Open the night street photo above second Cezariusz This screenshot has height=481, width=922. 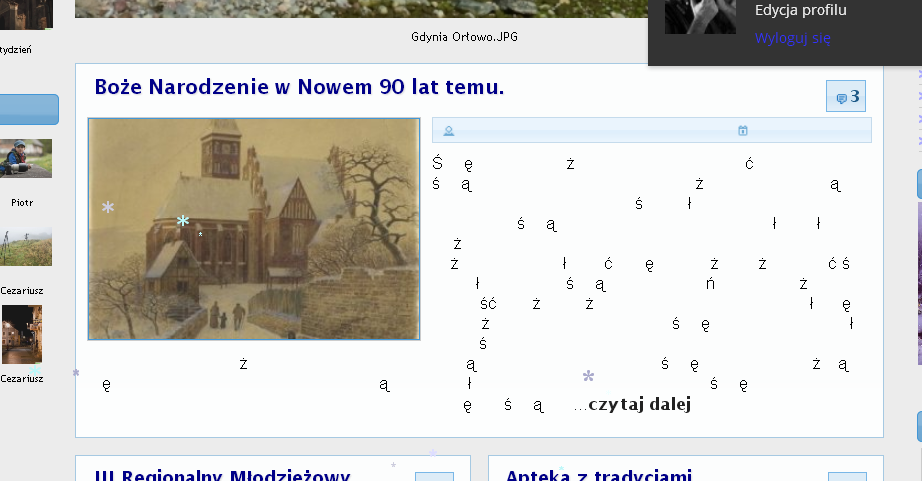[22, 334]
